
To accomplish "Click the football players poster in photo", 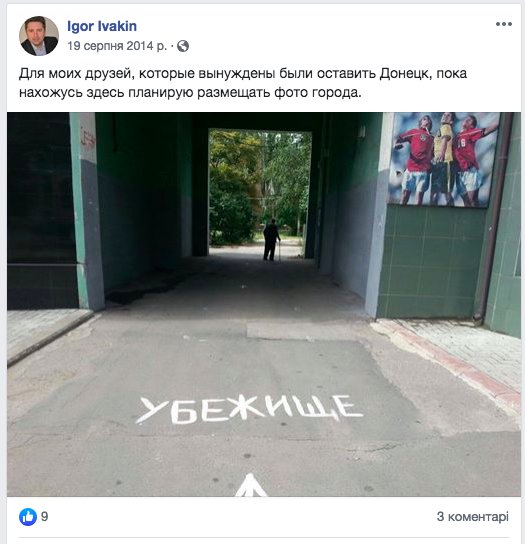I will click(443, 159).
